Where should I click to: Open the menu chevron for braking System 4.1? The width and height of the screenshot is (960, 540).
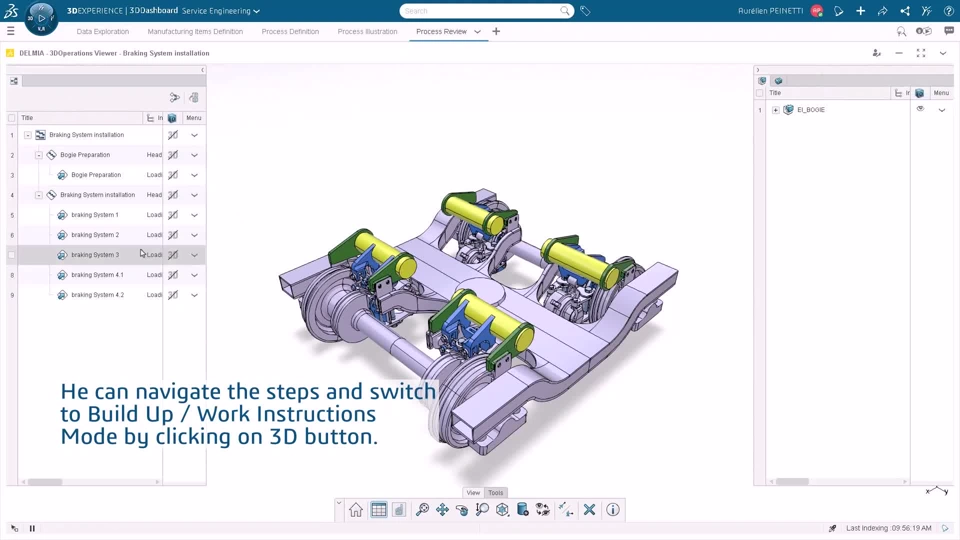(x=194, y=275)
